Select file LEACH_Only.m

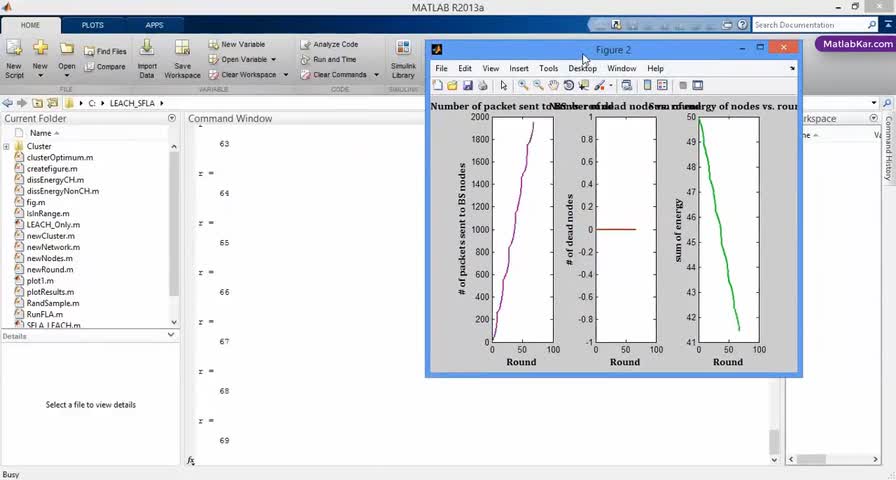pyautogui.click(x=53, y=225)
